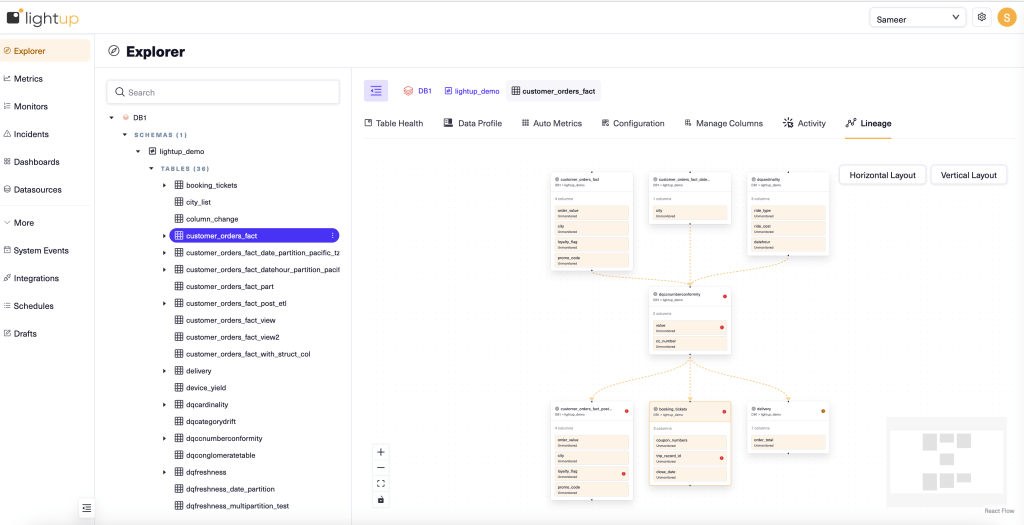Open the Incidents sidebar item
The width and height of the screenshot is (1024, 525).
coord(30,134)
